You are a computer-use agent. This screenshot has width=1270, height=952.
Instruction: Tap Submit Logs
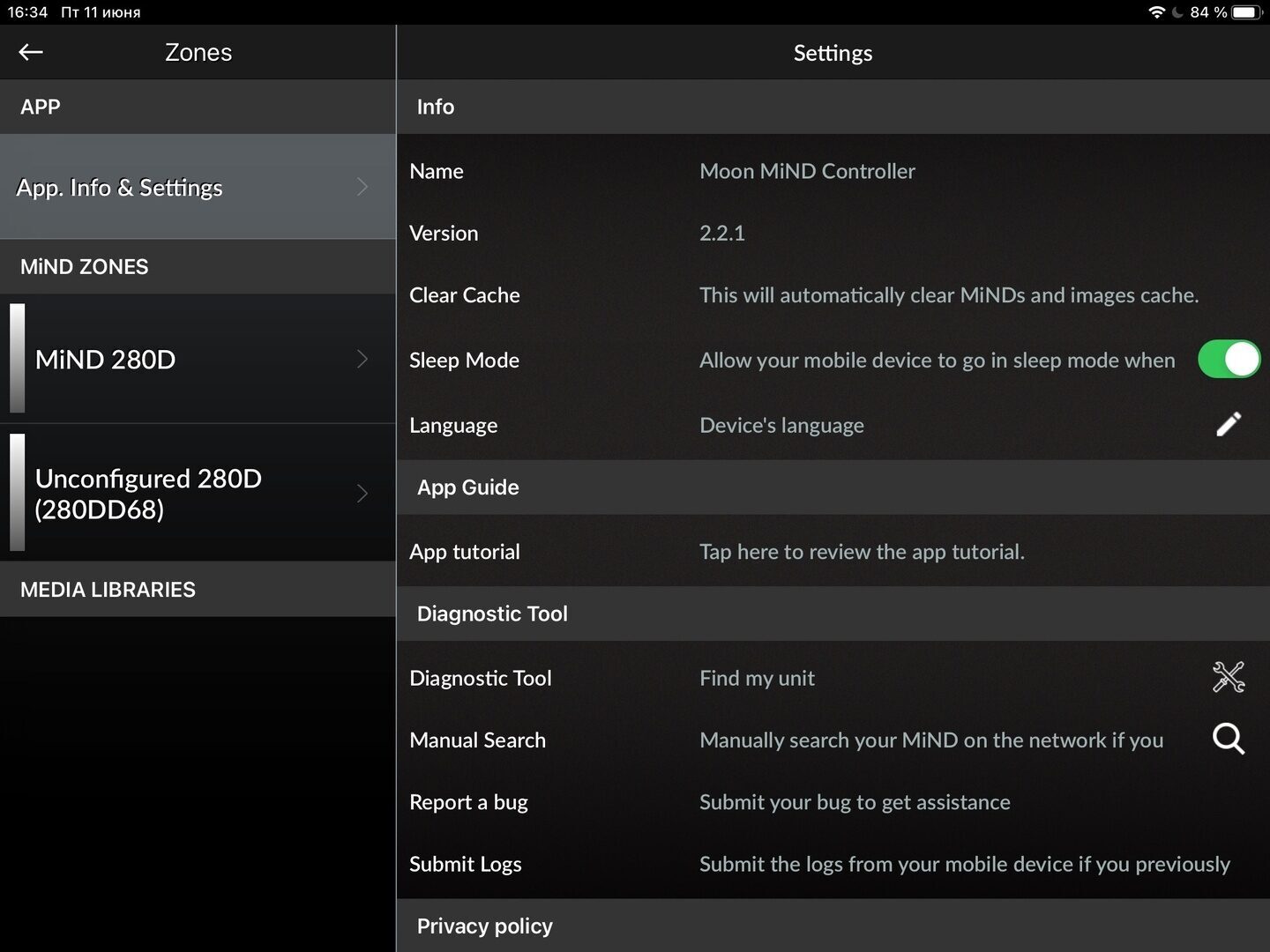(833, 864)
